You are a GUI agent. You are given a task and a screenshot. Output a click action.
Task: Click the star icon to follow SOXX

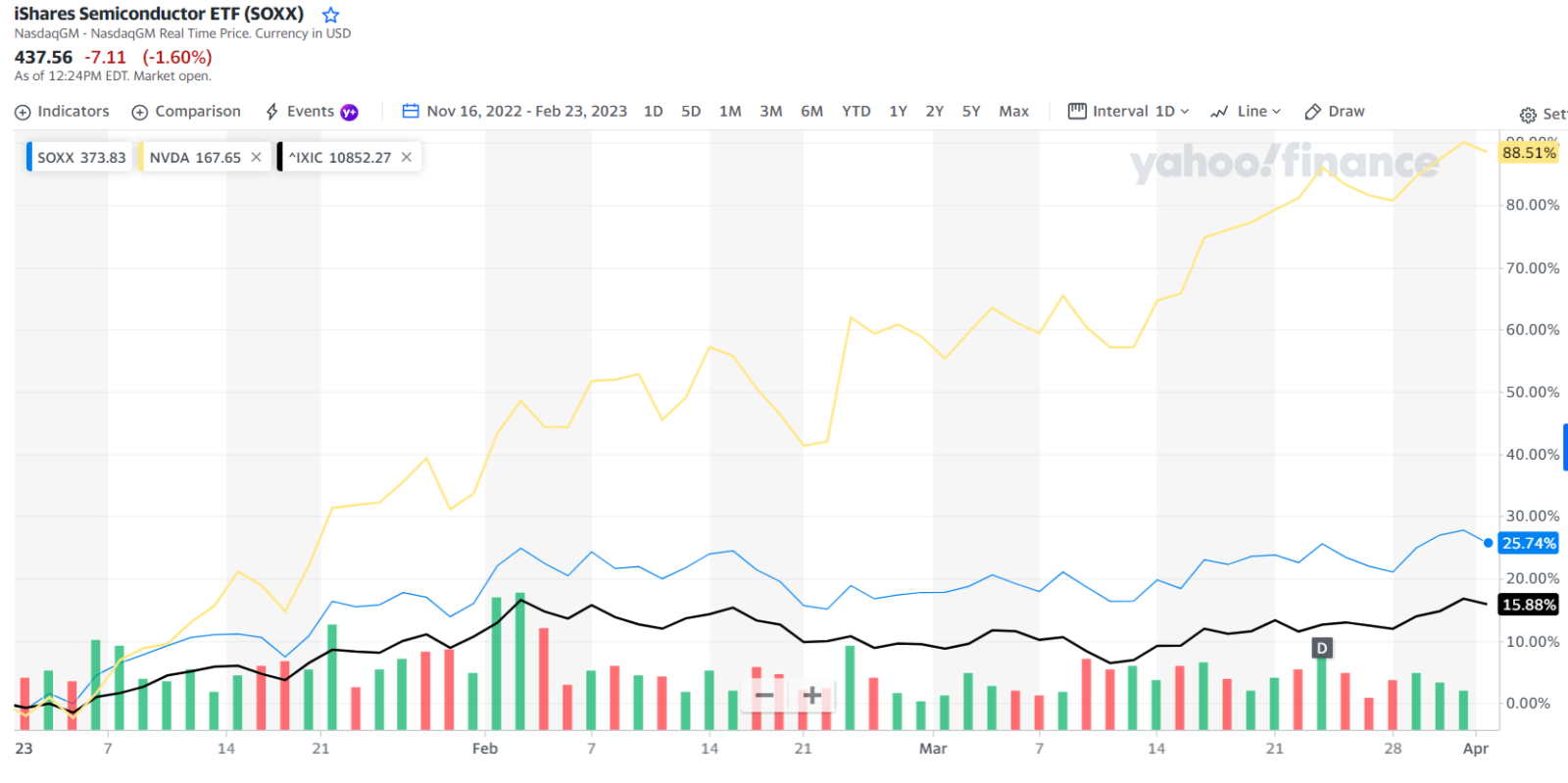pyautogui.click(x=331, y=16)
